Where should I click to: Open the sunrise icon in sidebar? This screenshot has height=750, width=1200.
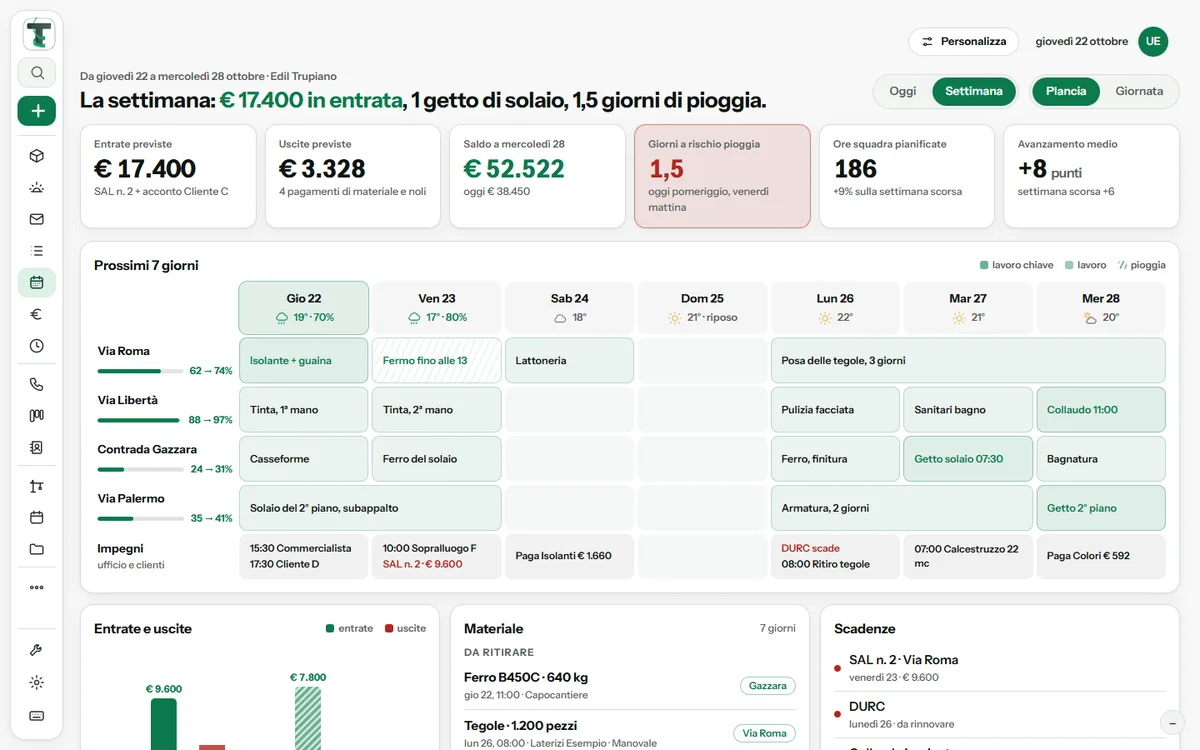click(x=37, y=188)
